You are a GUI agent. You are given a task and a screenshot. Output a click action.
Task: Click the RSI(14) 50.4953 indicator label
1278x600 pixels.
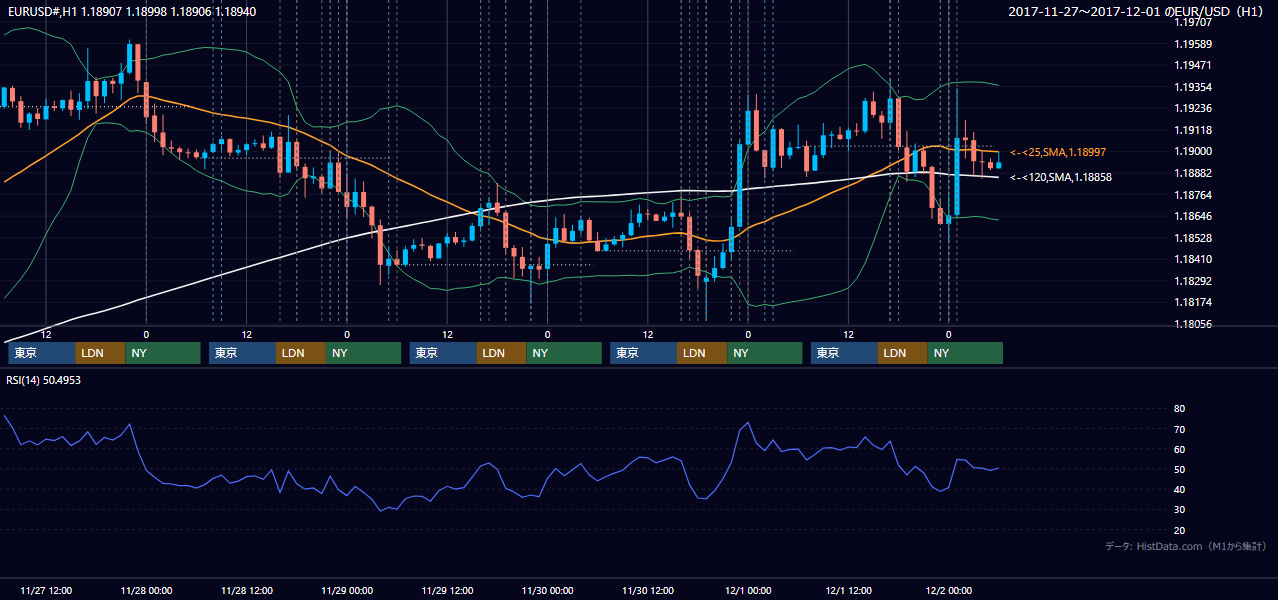(x=44, y=380)
